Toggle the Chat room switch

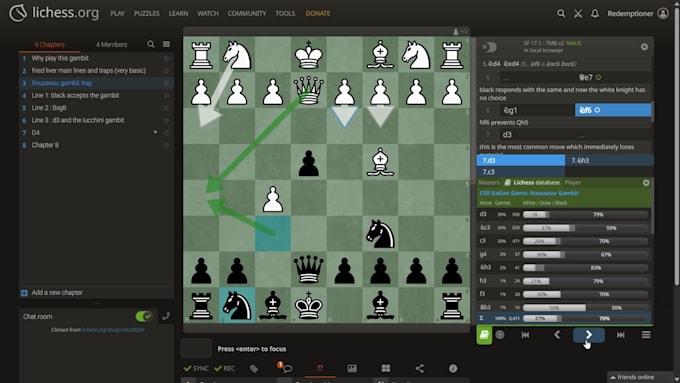(x=144, y=316)
